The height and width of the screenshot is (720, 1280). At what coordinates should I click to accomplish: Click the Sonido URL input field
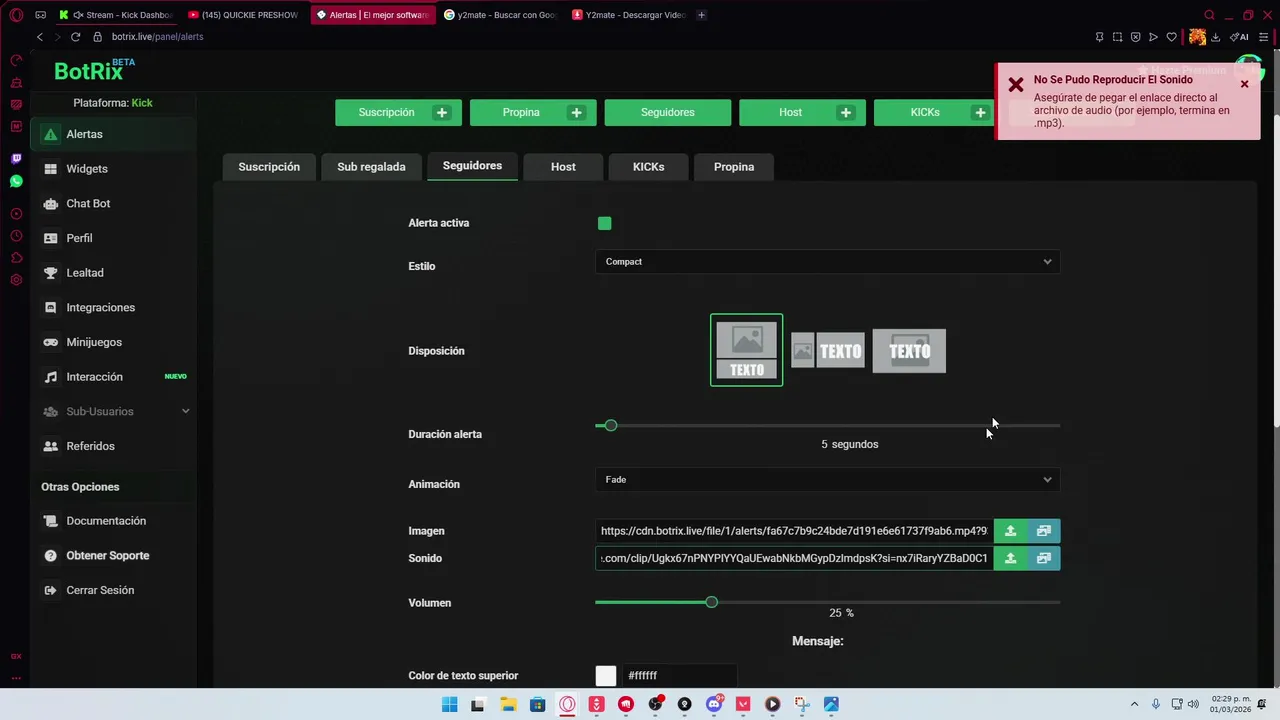[794, 558]
